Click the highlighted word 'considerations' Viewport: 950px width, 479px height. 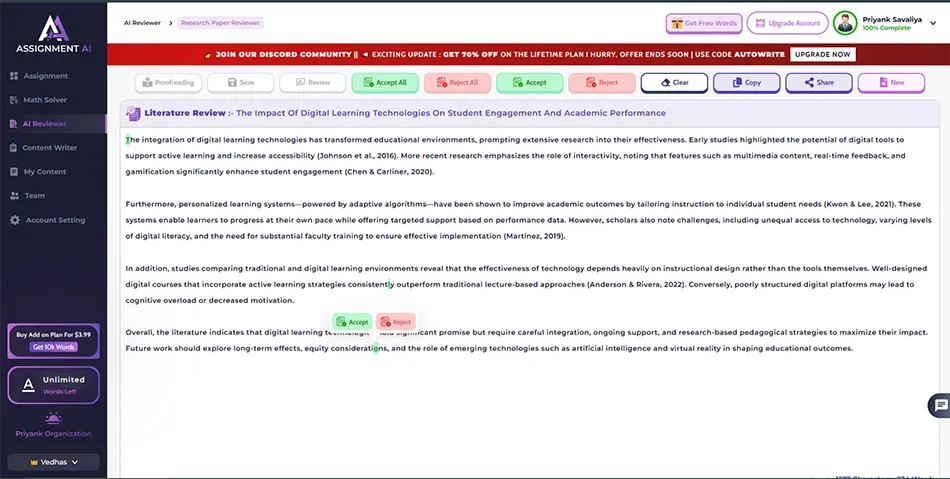coord(359,349)
